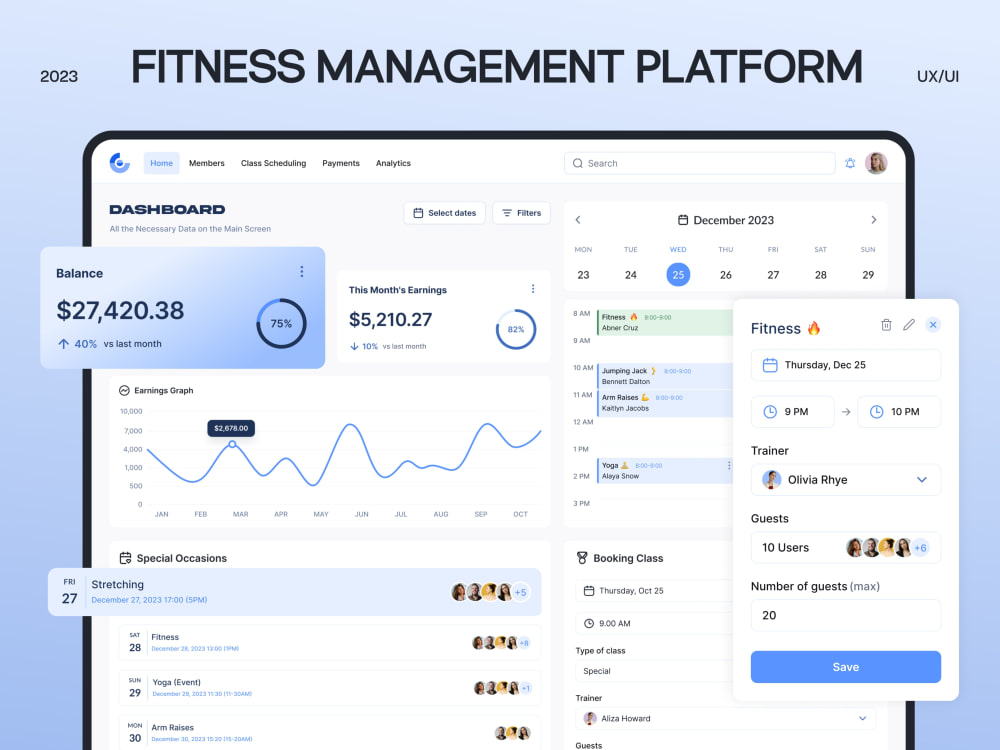Viewport: 1000px width, 750px height.
Task: Click the Earnings Graph icon
Action: 124,390
